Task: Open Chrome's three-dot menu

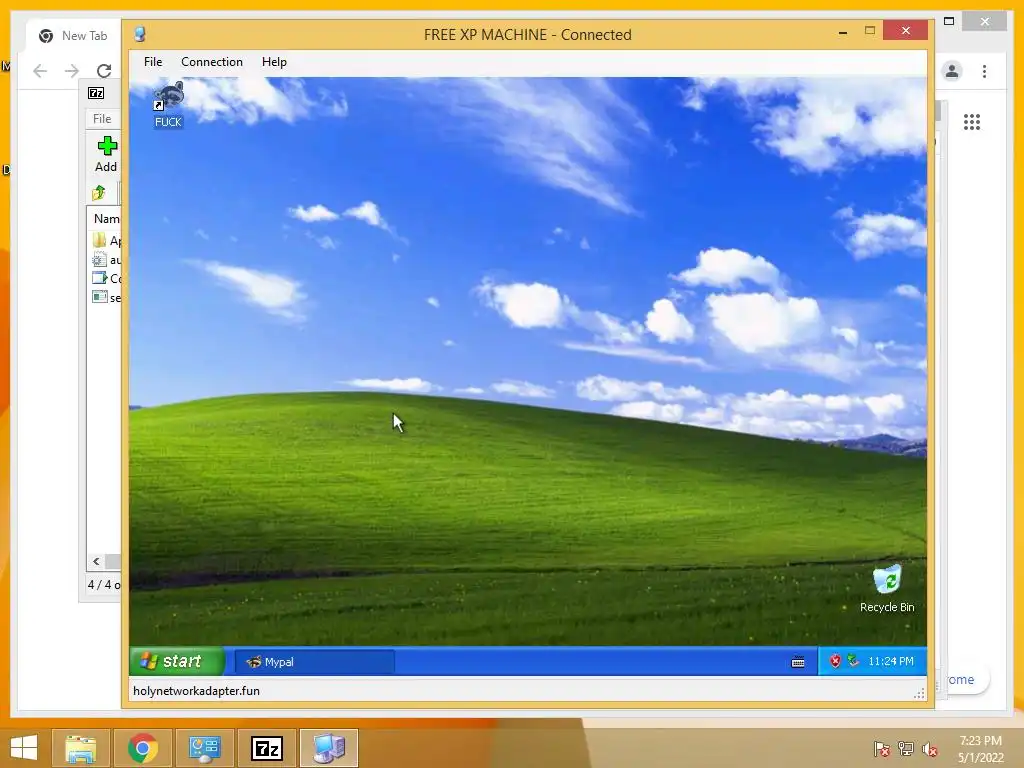Action: (x=984, y=71)
